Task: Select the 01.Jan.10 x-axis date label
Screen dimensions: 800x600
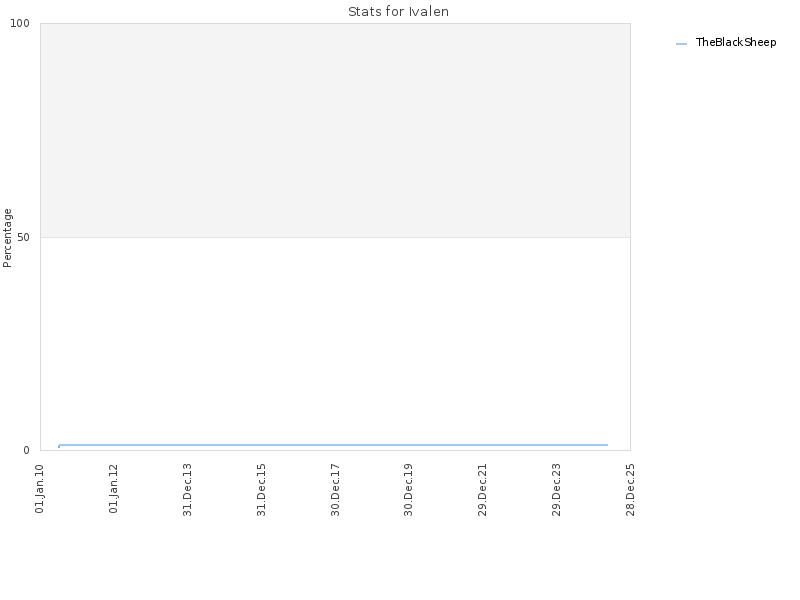Action: click(x=40, y=488)
